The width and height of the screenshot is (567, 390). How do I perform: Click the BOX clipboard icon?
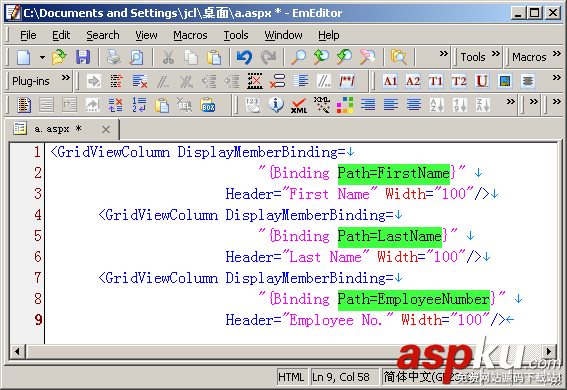pos(208,105)
